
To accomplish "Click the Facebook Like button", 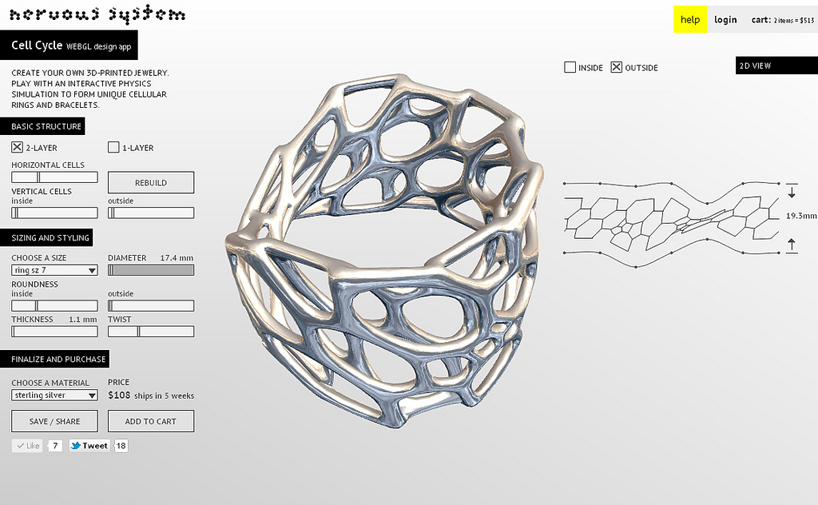I will pos(27,446).
